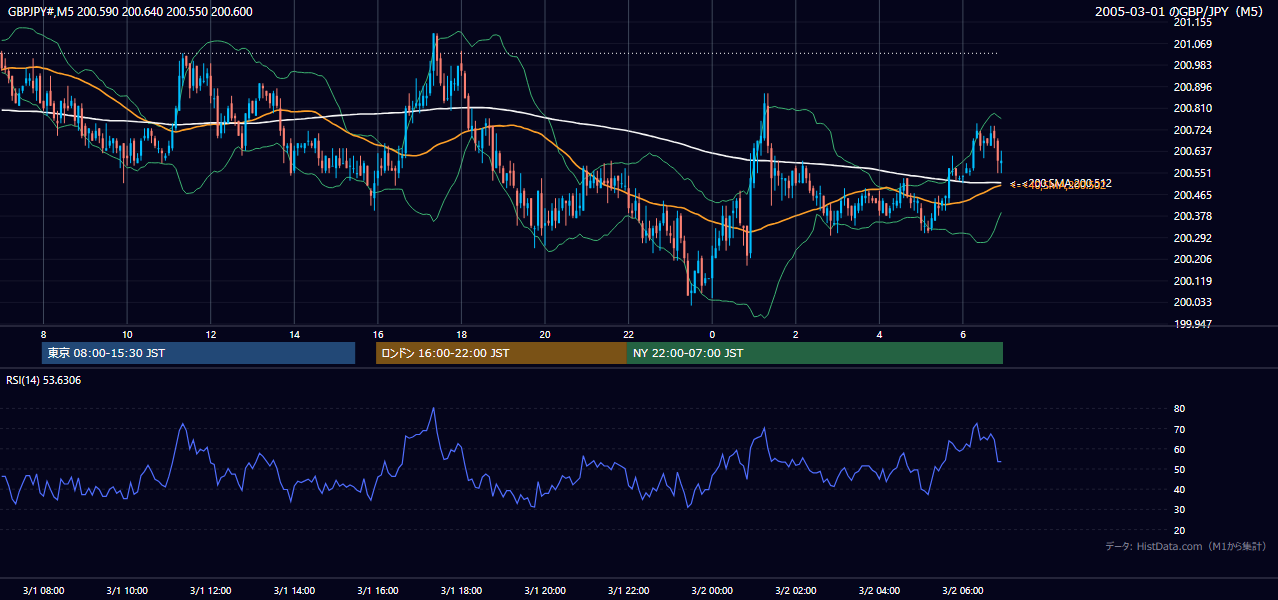The image size is (1278, 600).
Task: Click price axis label 200.810
Action: [1193, 108]
